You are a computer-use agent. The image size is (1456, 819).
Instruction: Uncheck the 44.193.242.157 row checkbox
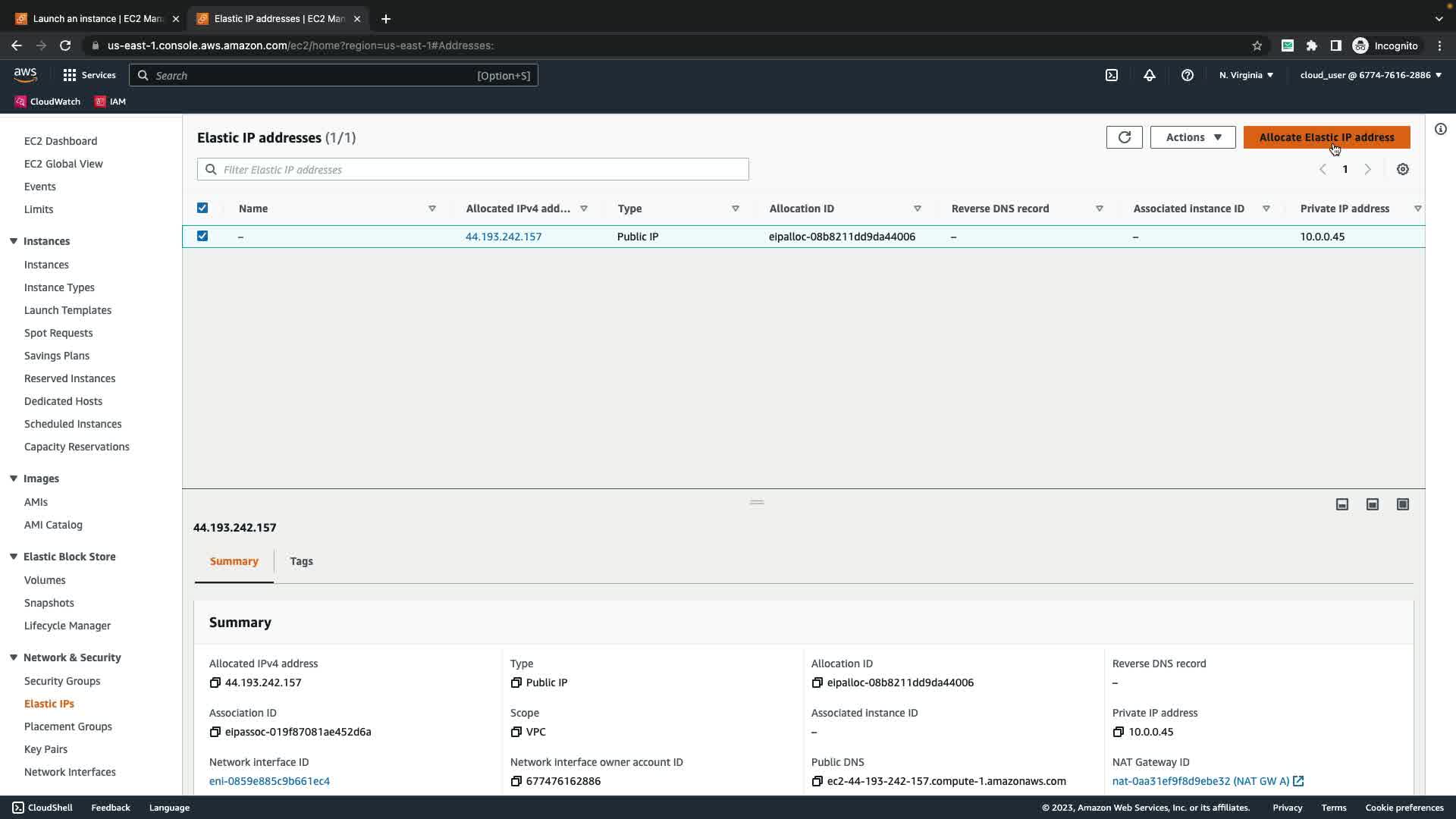[202, 236]
